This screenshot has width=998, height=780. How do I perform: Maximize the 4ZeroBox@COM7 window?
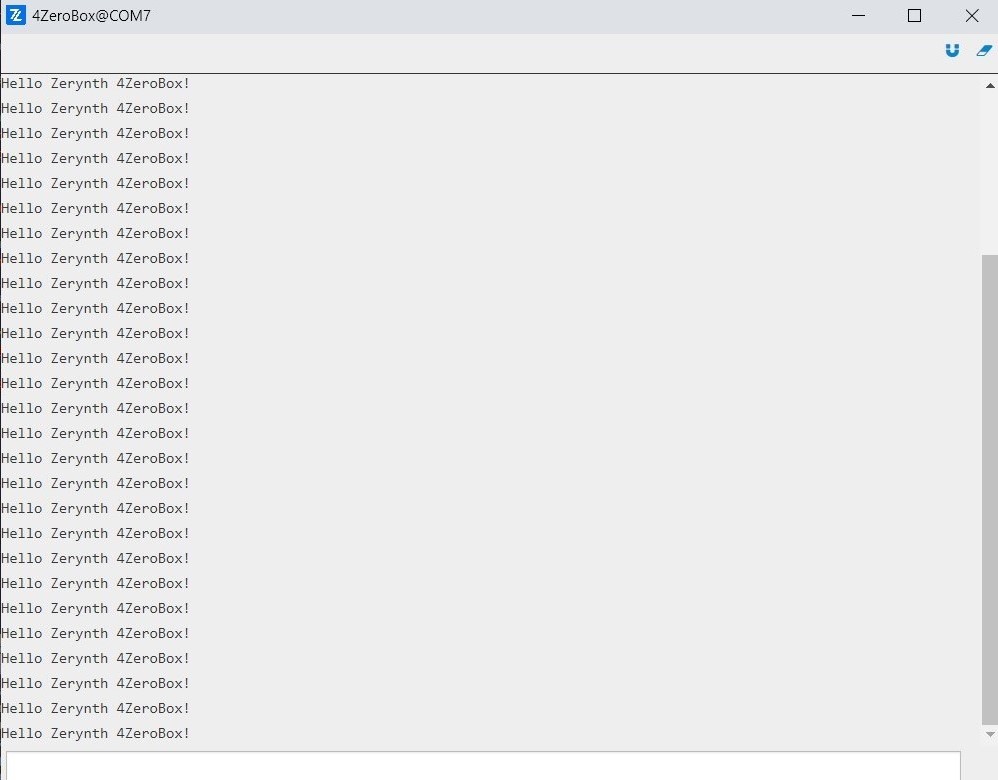915,16
